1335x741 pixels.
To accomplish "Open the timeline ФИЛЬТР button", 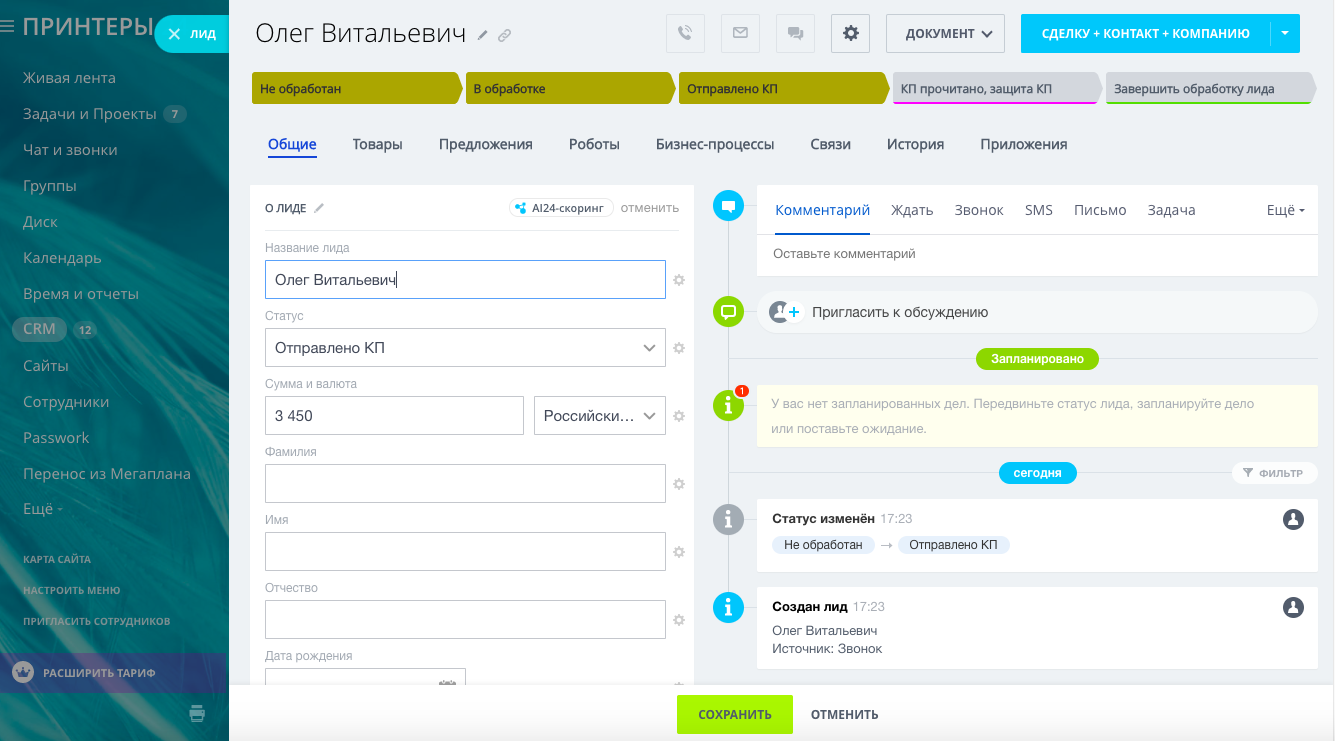I will (1273, 473).
